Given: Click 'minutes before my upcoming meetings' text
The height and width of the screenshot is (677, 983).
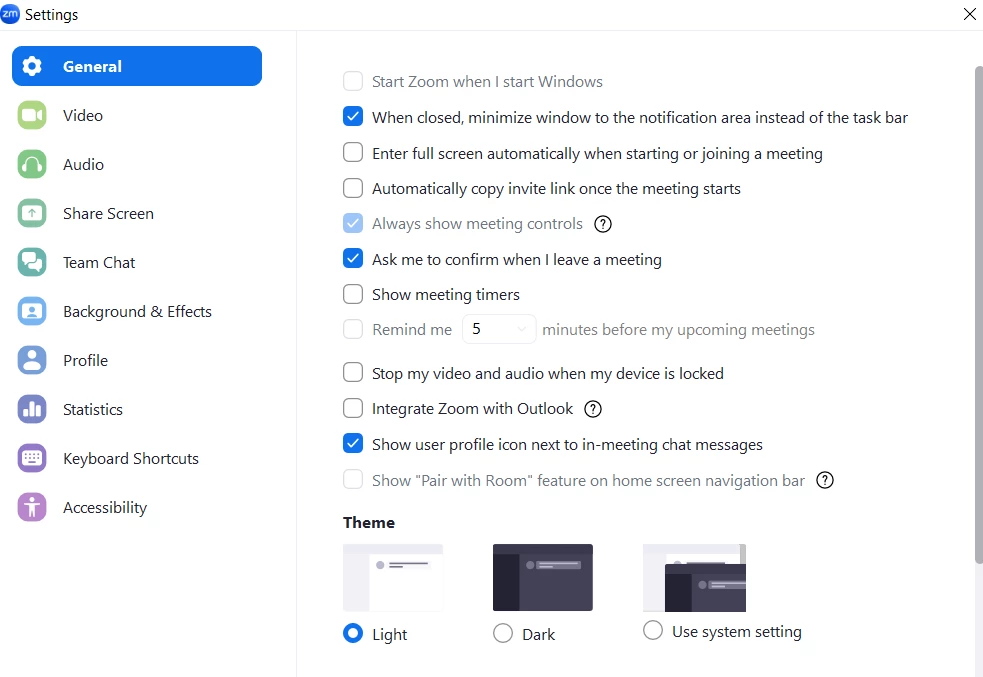Looking at the screenshot, I should coord(678,330).
